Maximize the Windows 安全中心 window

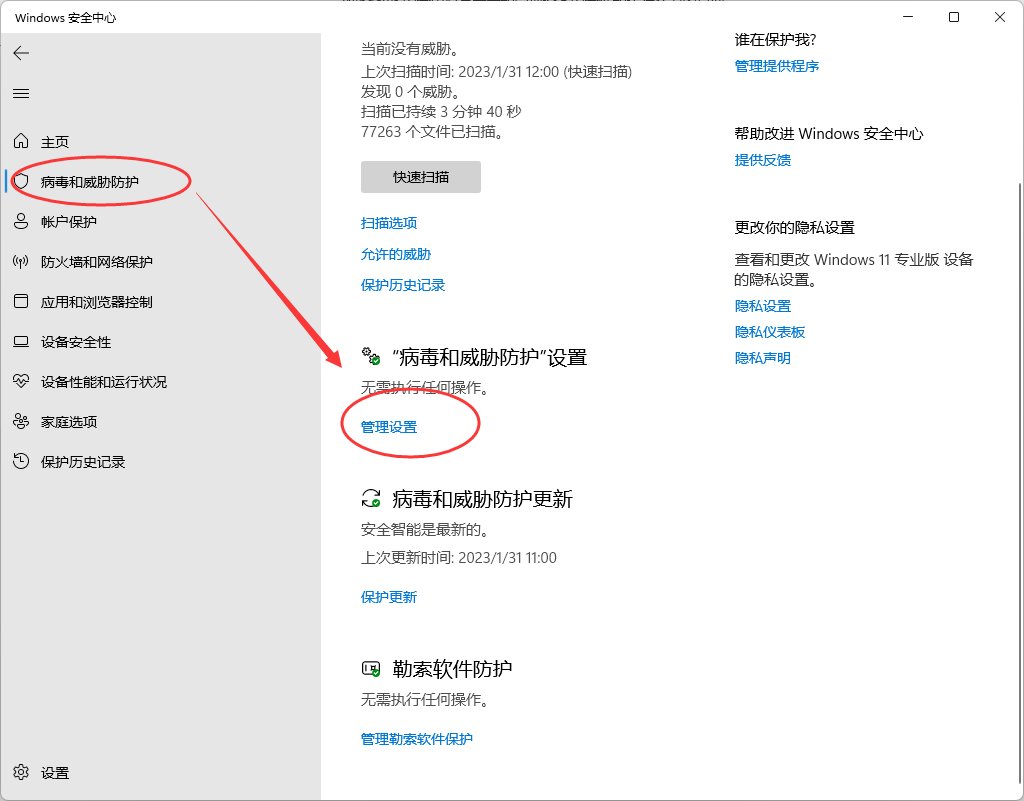pos(954,18)
